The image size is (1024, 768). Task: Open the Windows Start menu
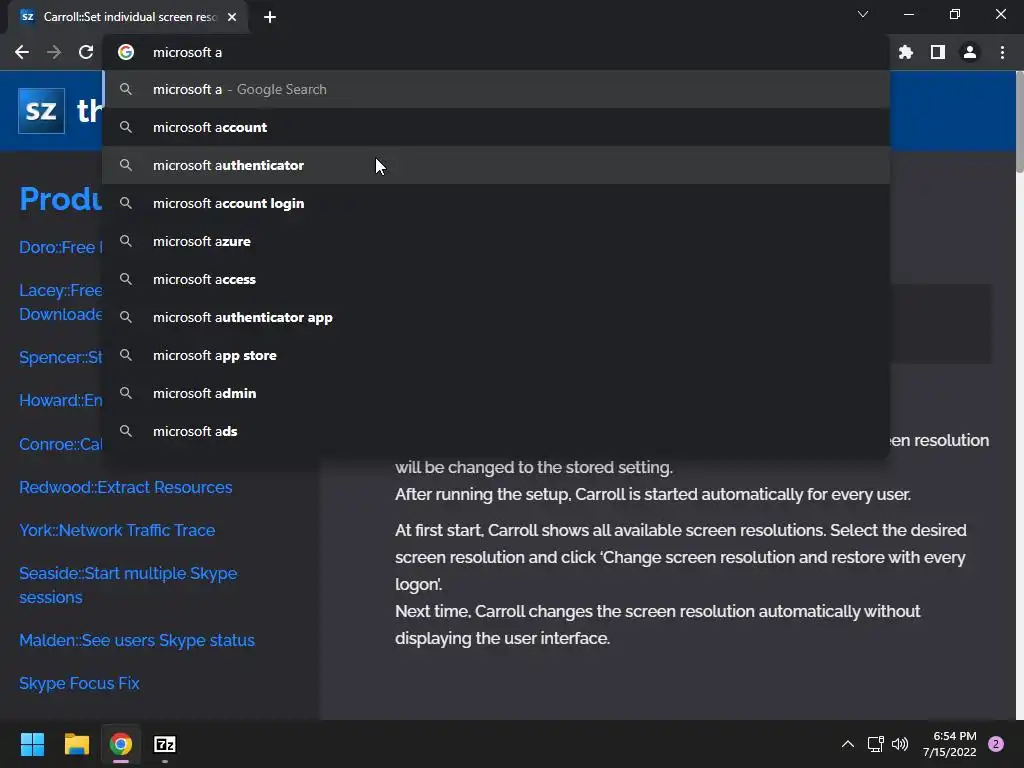pyautogui.click(x=32, y=744)
